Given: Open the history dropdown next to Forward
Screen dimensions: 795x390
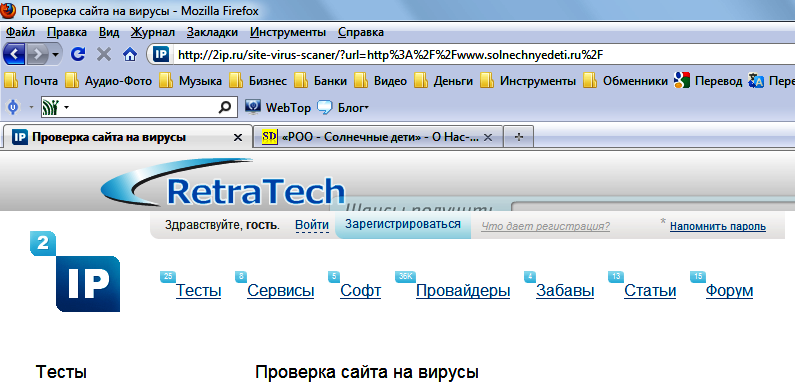Looking at the screenshot, I should pyautogui.click(x=55, y=54).
